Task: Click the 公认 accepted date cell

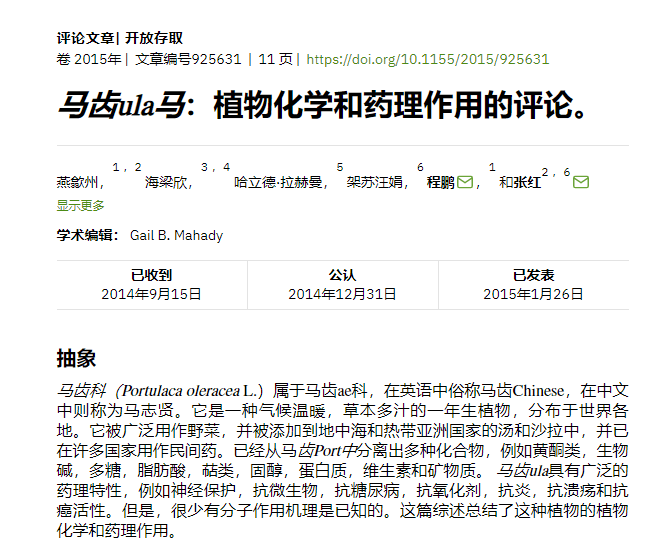Action: (x=342, y=285)
